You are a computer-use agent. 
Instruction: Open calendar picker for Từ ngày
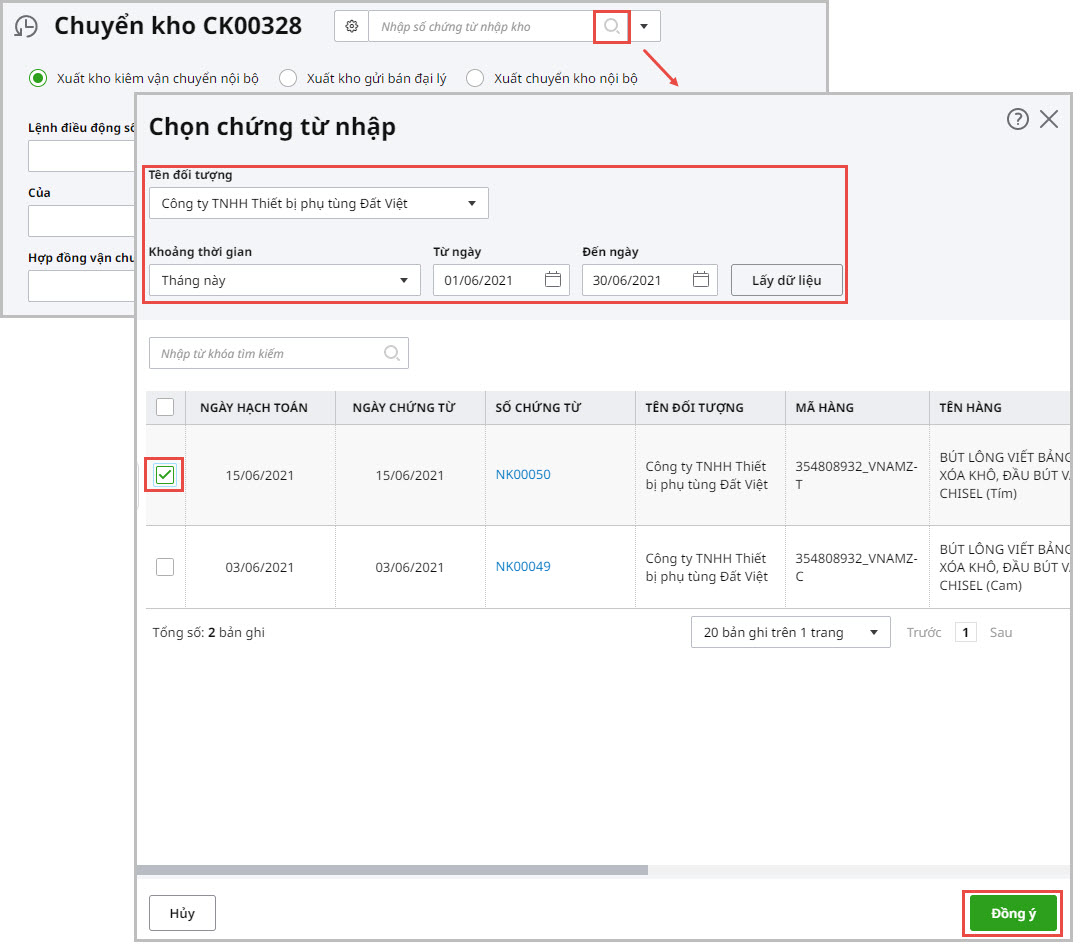coord(553,280)
